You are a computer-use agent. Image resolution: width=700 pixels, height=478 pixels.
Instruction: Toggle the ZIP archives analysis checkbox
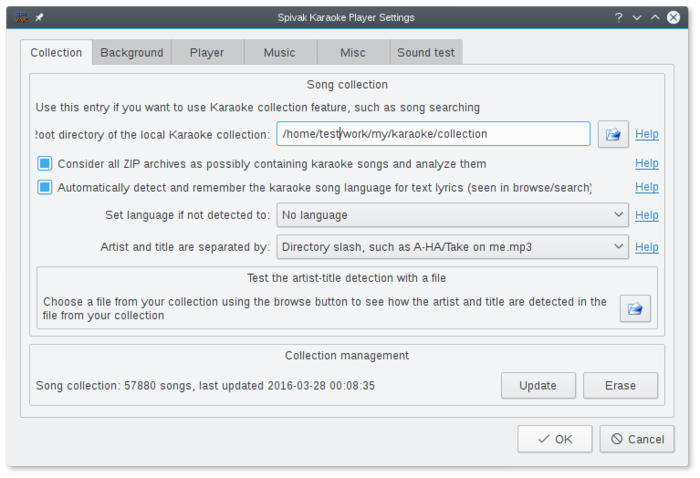(x=44, y=163)
